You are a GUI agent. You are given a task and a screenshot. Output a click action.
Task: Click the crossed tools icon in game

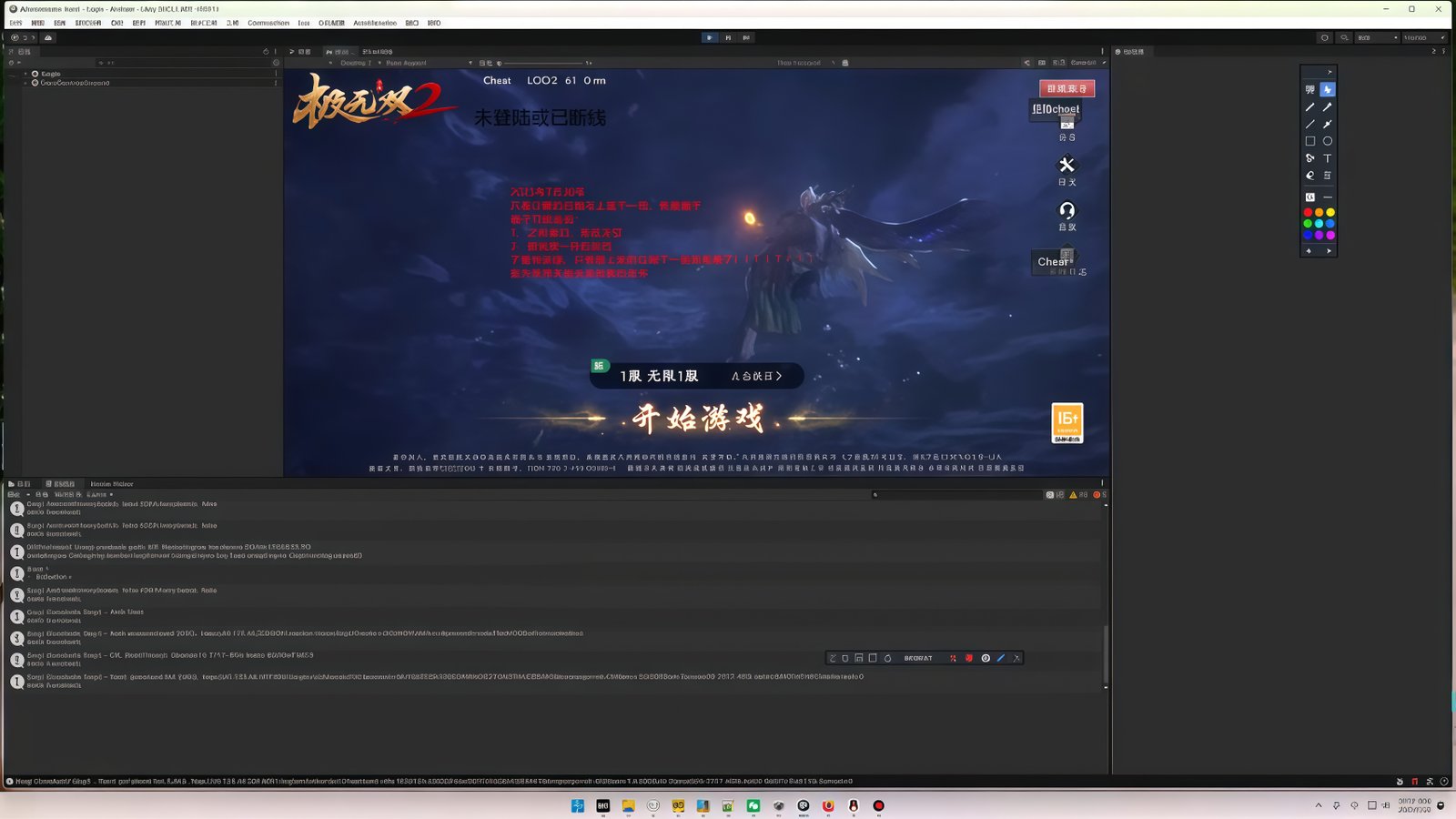point(1067,166)
